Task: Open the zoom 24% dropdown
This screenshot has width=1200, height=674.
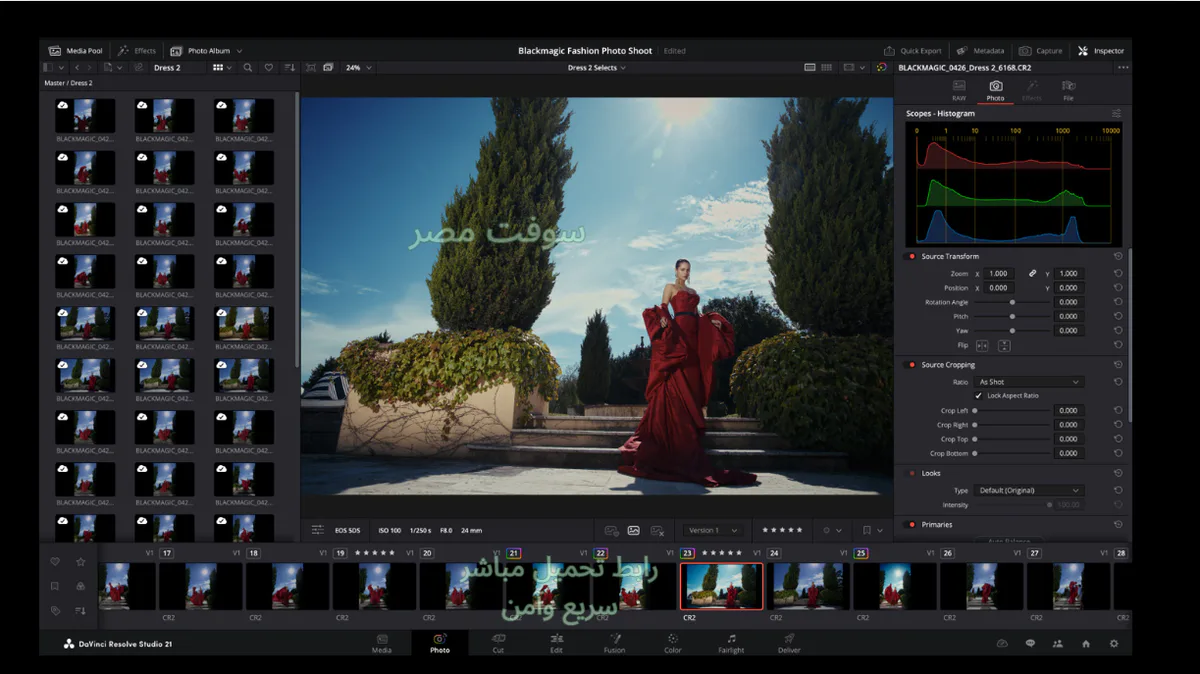Action: [358, 68]
